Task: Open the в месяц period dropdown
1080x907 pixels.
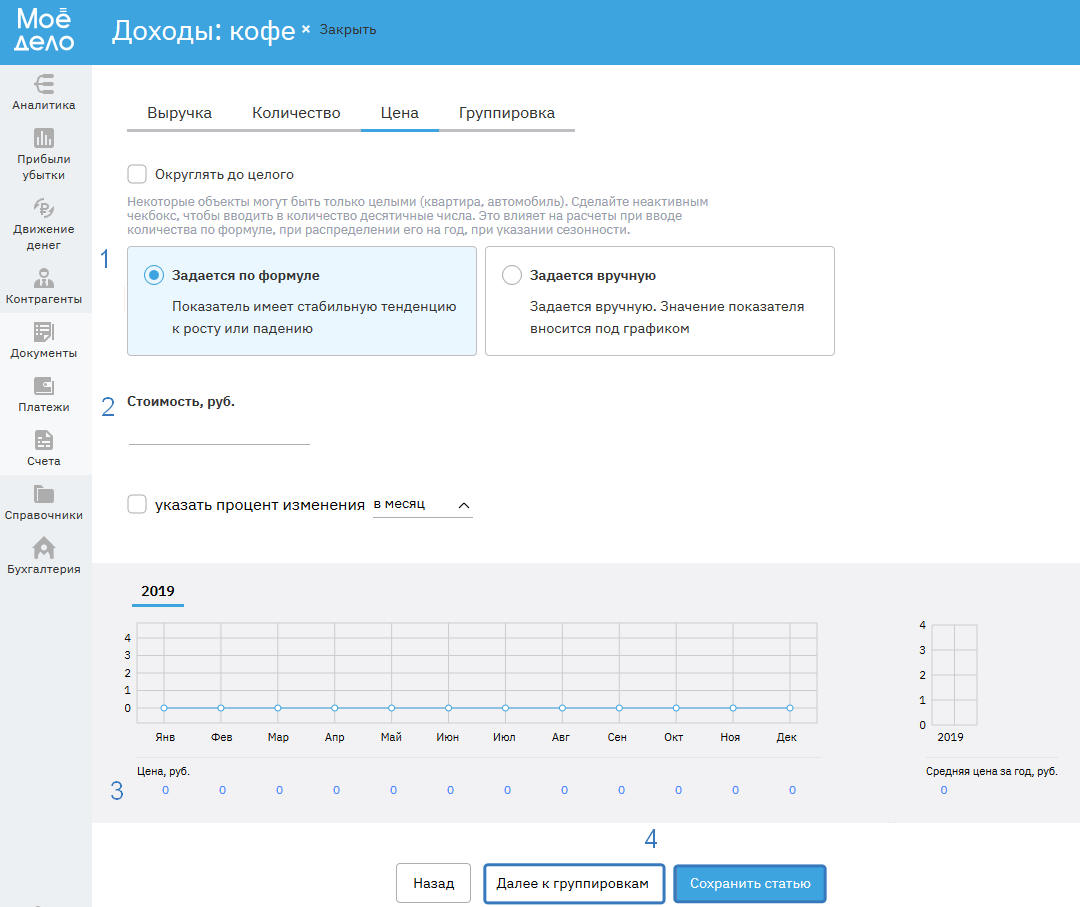Action: click(422, 505)
